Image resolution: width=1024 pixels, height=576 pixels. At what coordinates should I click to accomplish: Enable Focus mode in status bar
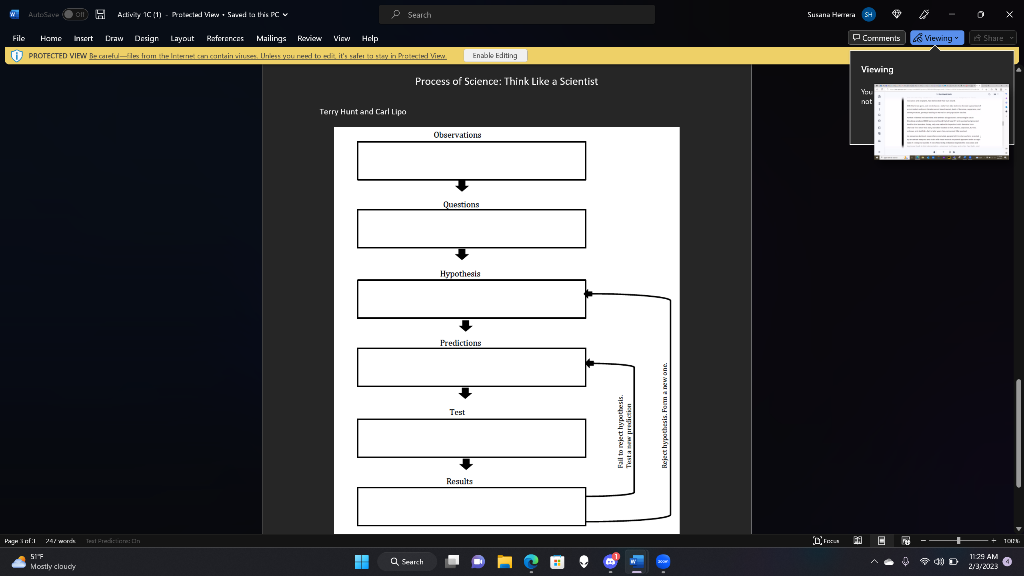click(826, 541)
